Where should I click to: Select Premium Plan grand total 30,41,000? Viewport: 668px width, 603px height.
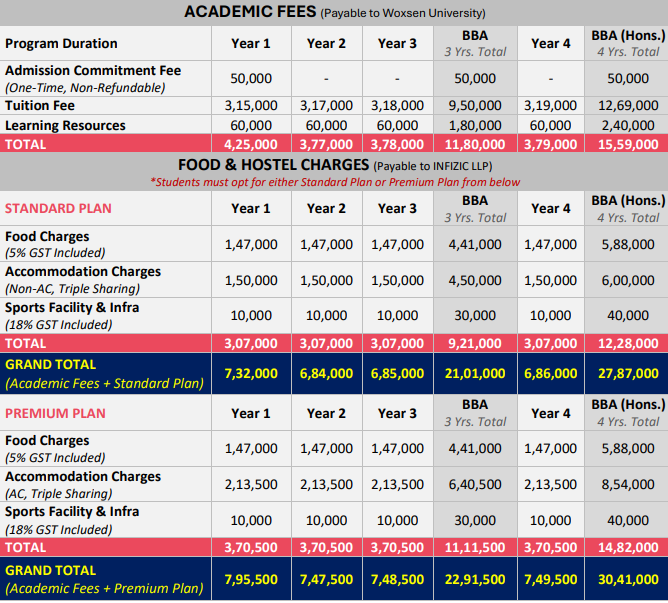(x=627, y=578)
